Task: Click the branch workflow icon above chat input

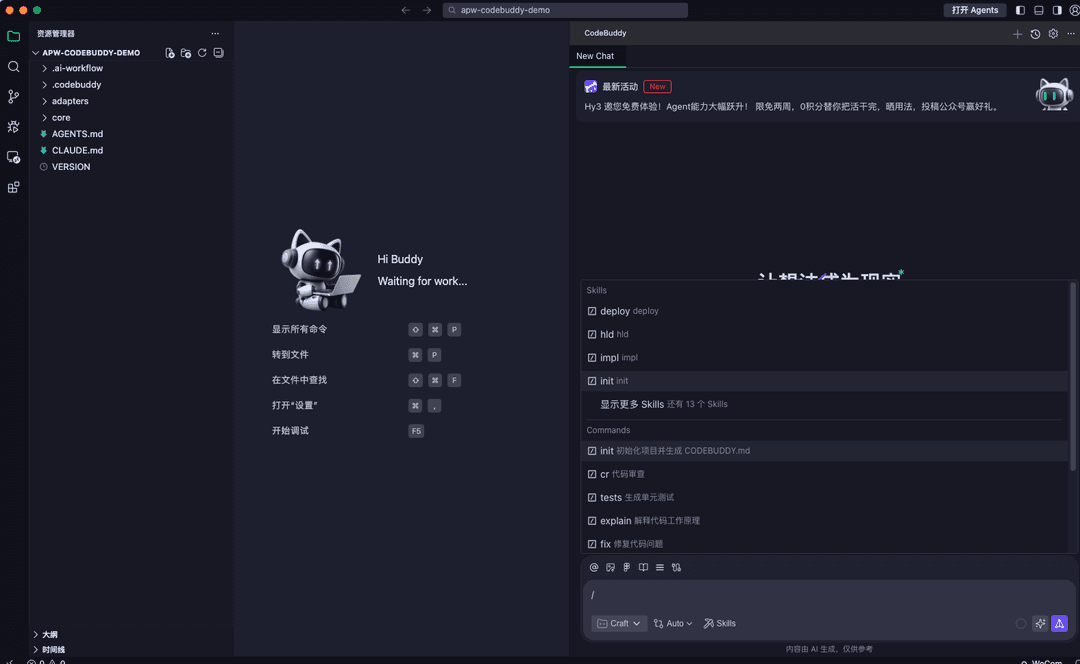Action: point(676,568)
